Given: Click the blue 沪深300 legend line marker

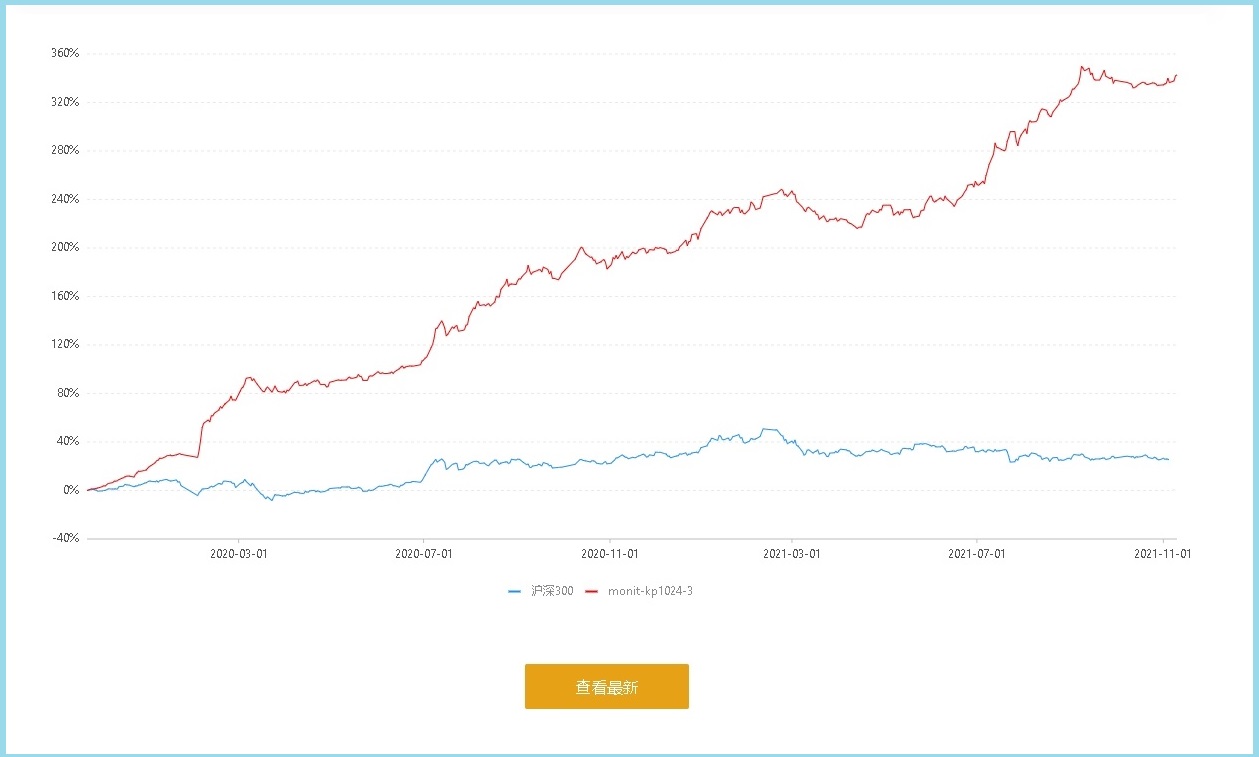Looking at the screenshot, I should click(515, 591).
